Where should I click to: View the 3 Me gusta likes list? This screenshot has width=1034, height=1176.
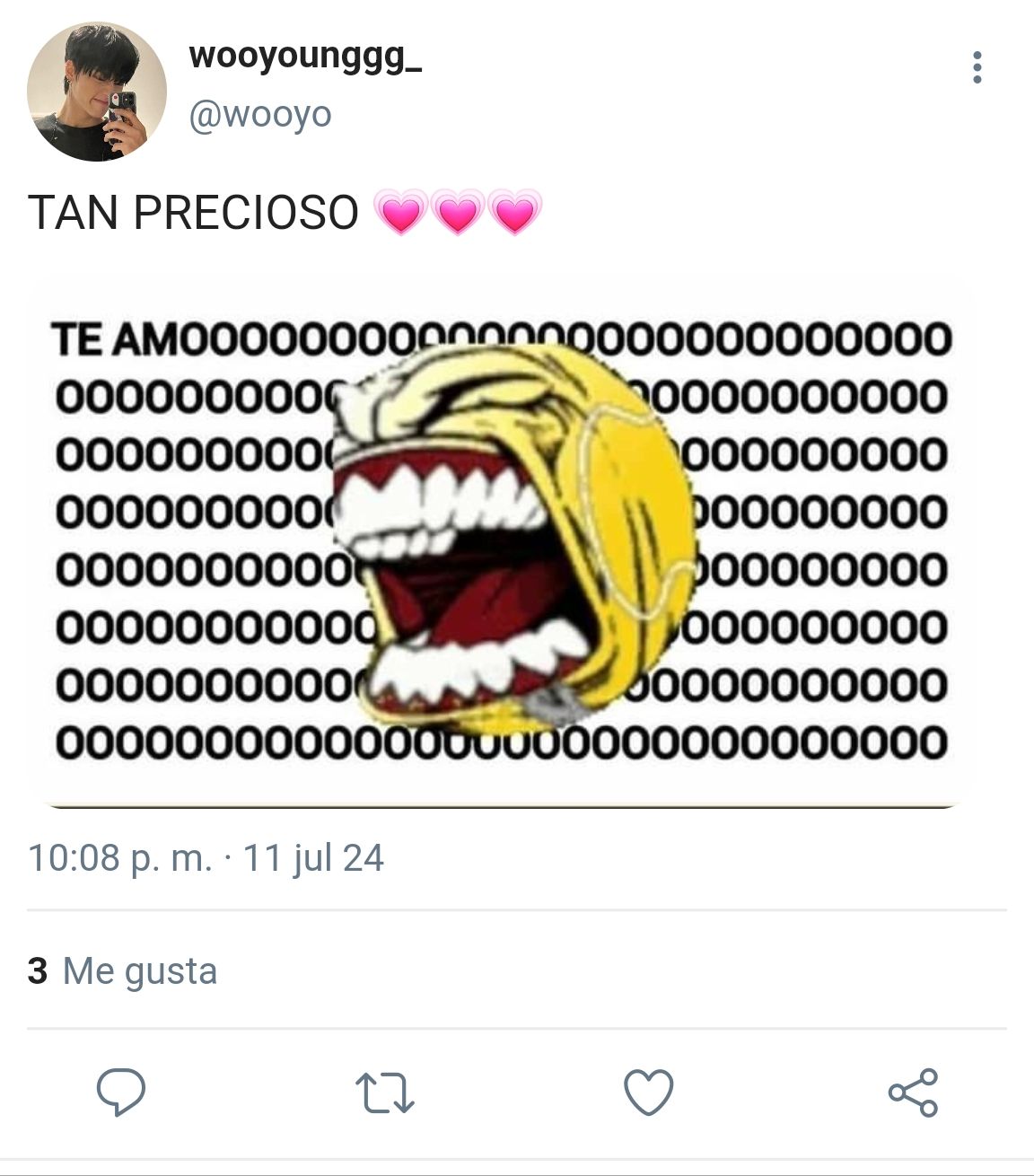[x=123, y=971]
